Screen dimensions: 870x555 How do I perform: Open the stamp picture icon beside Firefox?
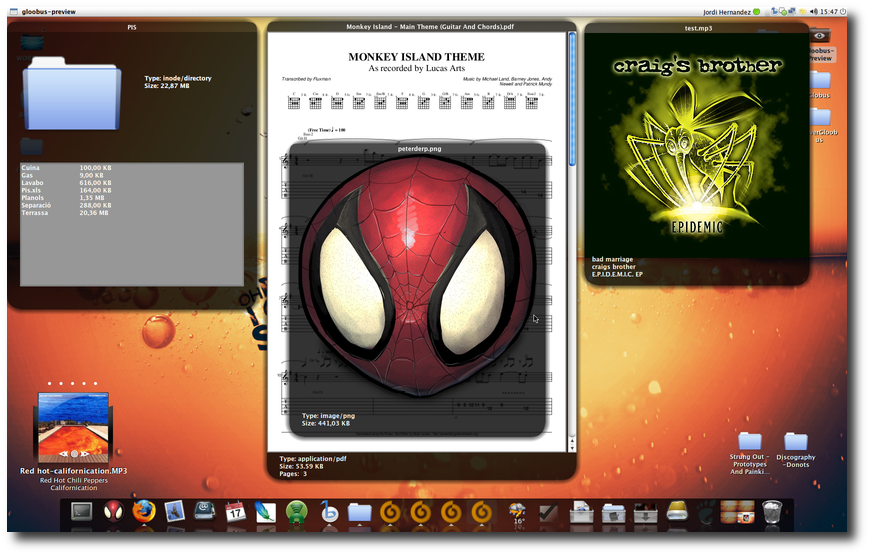(174, 511)
